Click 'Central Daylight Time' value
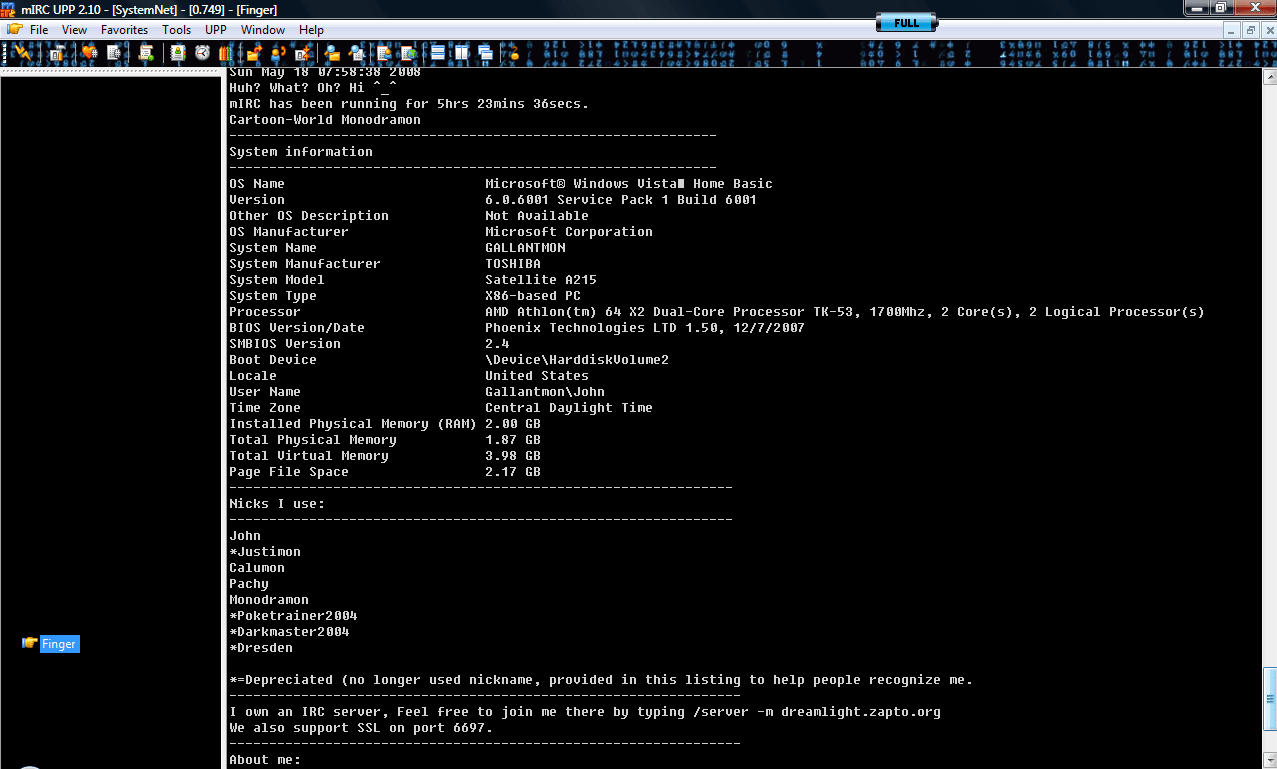This screenshot has width=1277, height=769. click(x=569, y=408)
